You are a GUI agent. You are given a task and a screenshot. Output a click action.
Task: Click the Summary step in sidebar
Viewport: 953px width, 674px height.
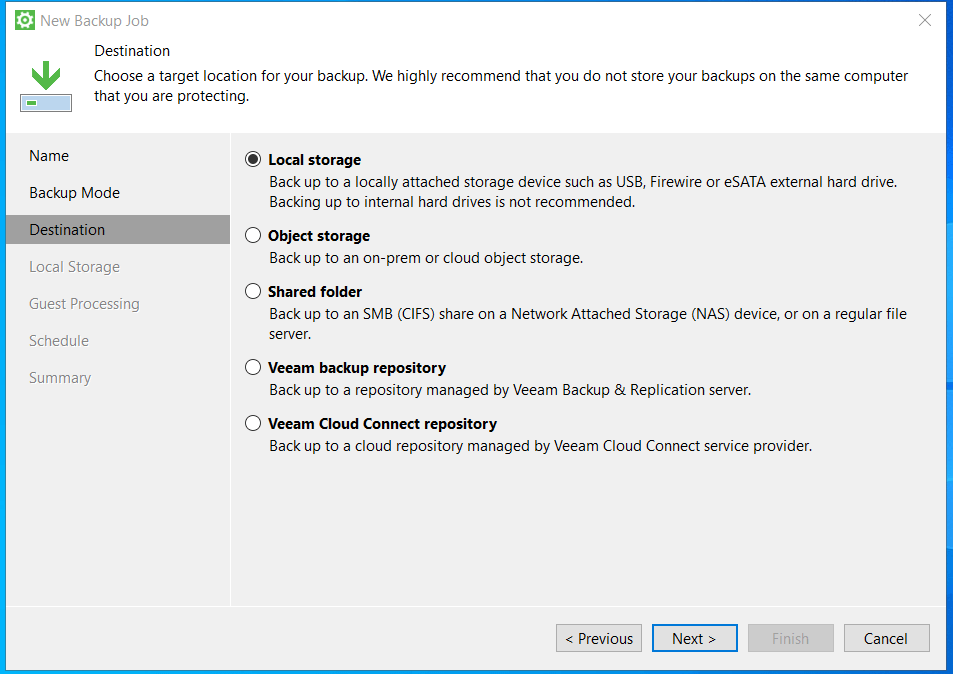click(60, 378)
